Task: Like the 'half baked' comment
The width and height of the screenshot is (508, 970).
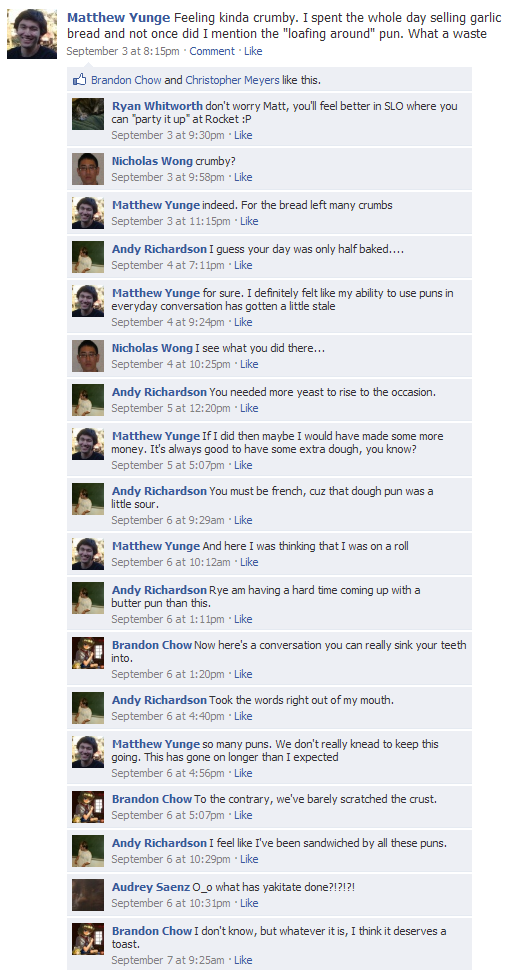Action: tap(243, 265)
